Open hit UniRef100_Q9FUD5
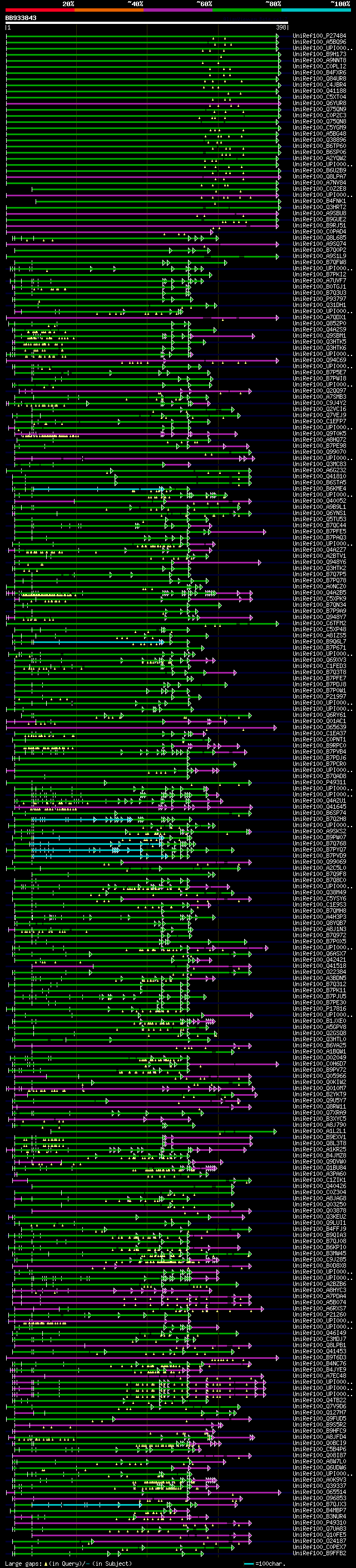 [x=319, y=1418]
